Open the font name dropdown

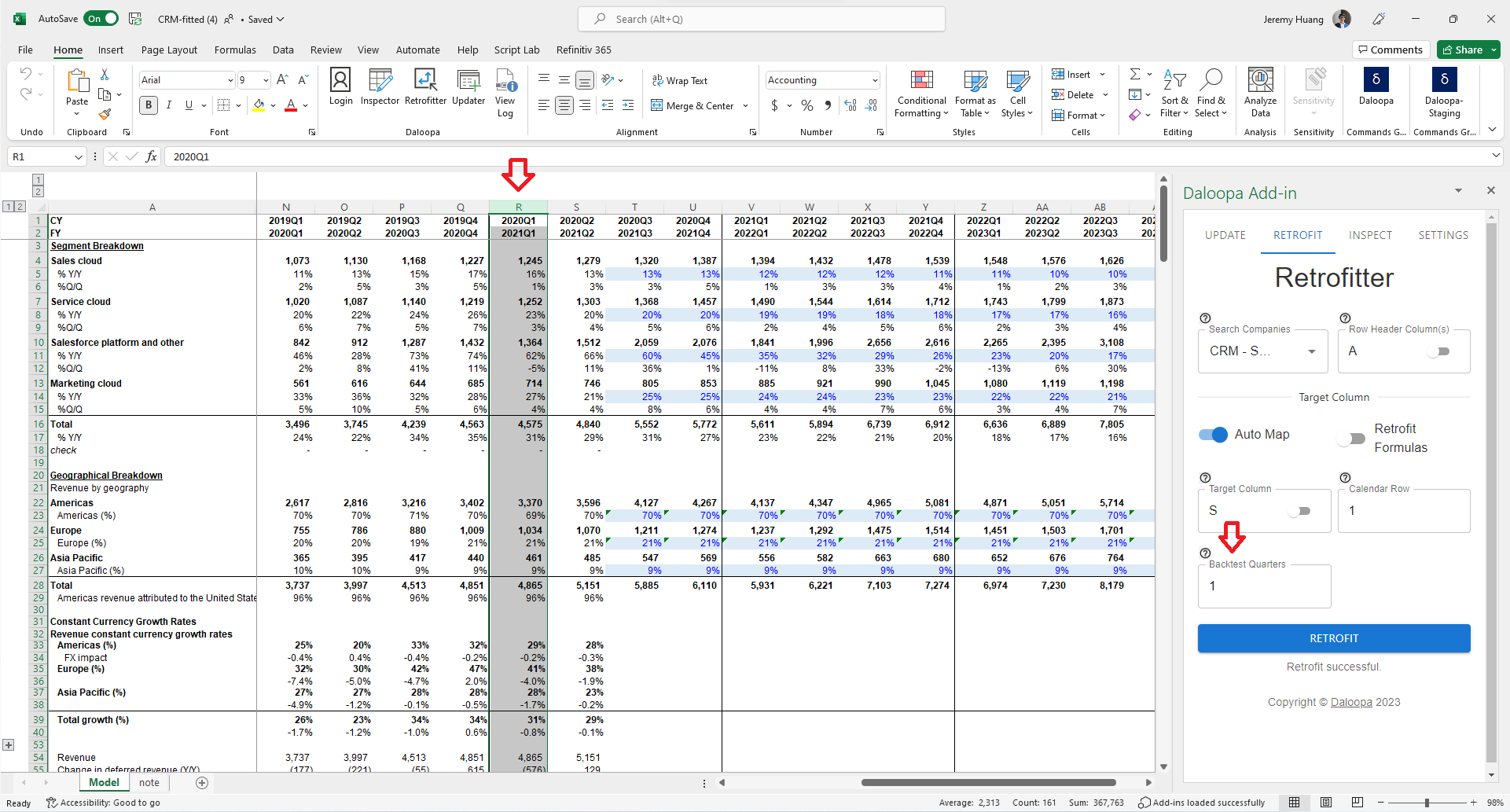pyautogui.click(x=230, y=80)
